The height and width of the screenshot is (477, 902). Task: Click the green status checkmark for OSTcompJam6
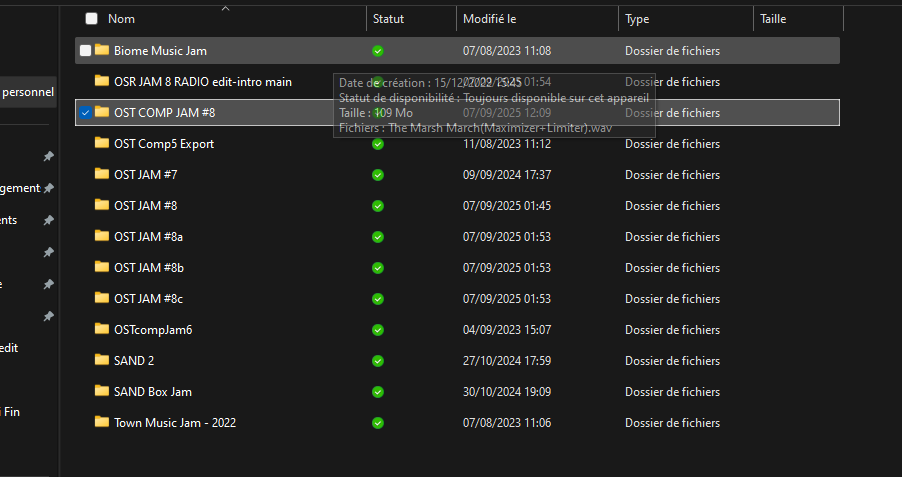click(377, 330)
